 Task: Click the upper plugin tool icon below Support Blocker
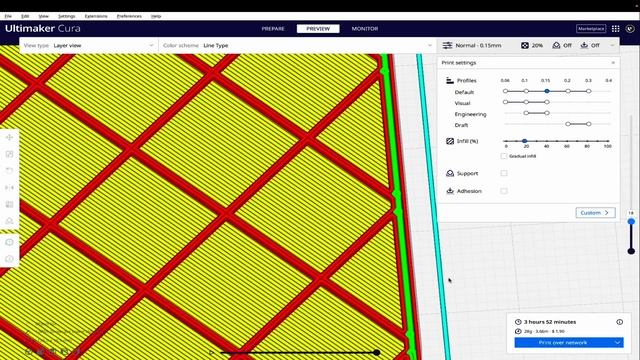coord(9,242)
